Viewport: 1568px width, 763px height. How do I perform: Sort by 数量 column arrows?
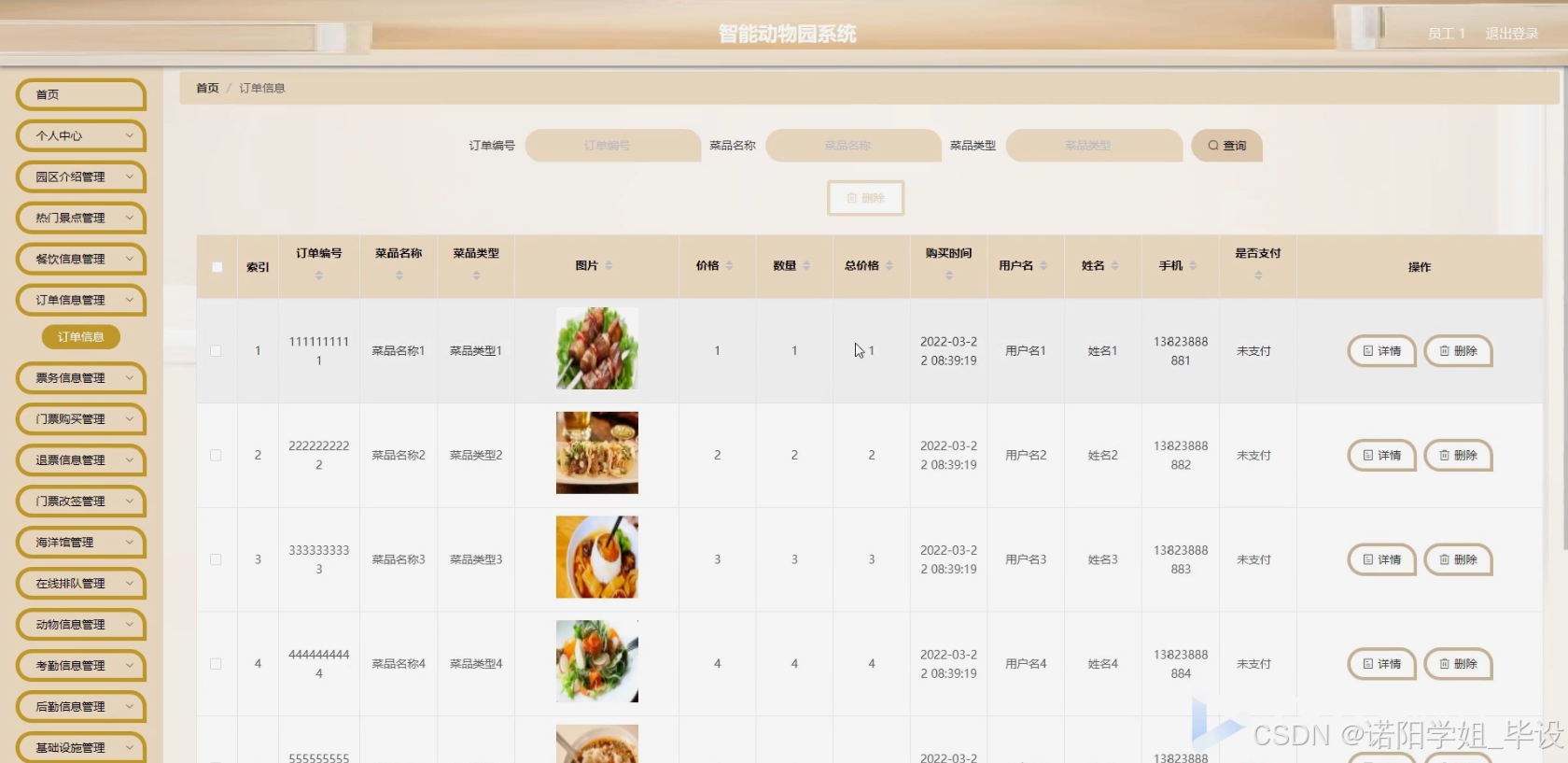click(x=806, y=265)
